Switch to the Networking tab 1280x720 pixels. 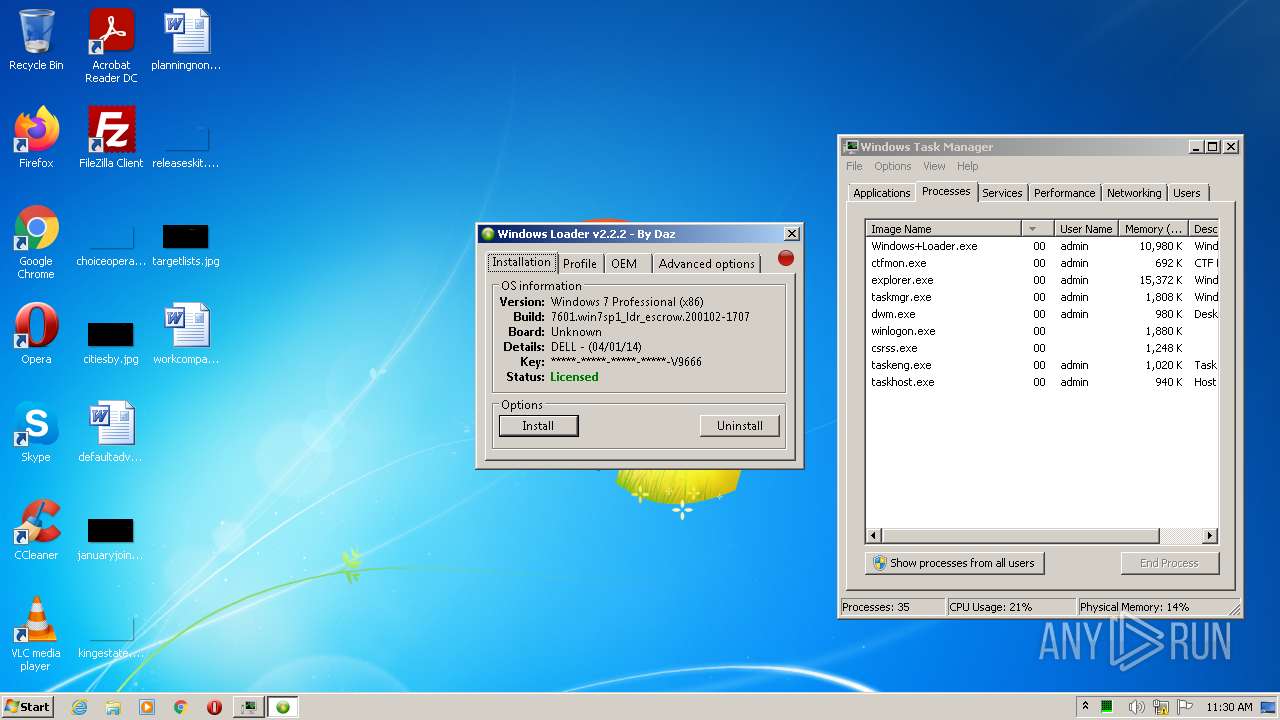(x=1134, y=193)
